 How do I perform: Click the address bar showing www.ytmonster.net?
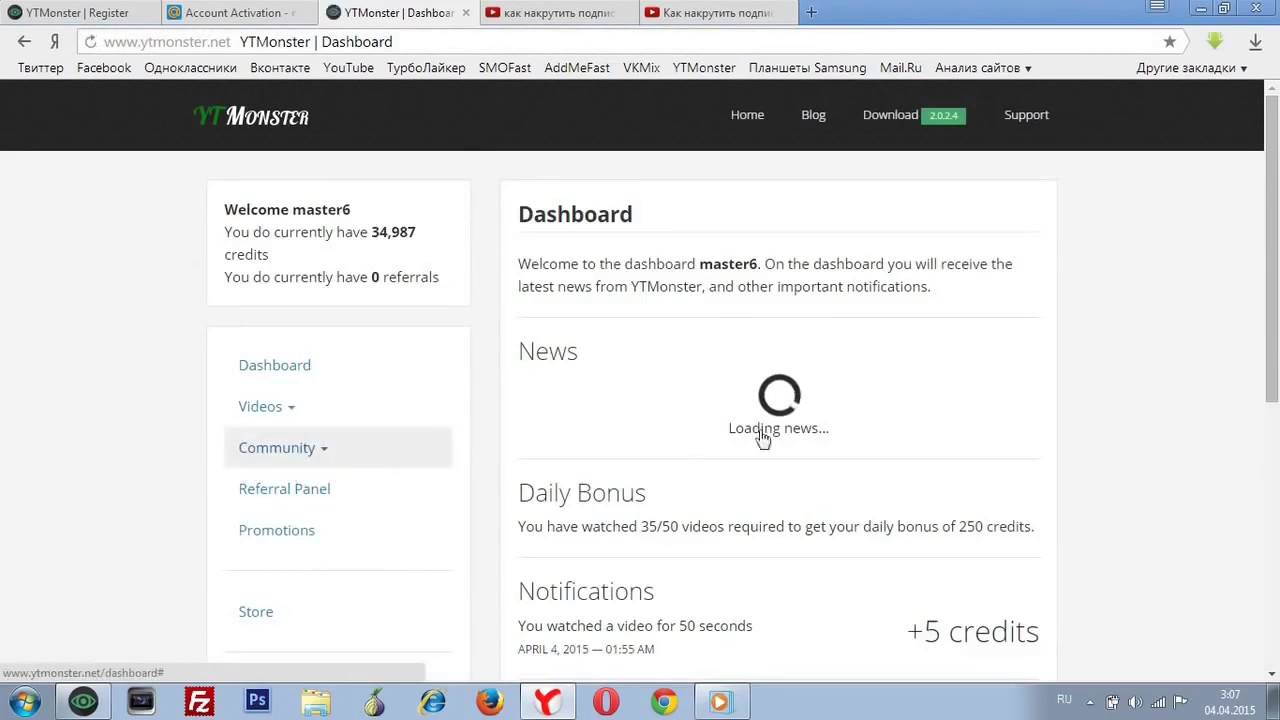click(630, 42)
